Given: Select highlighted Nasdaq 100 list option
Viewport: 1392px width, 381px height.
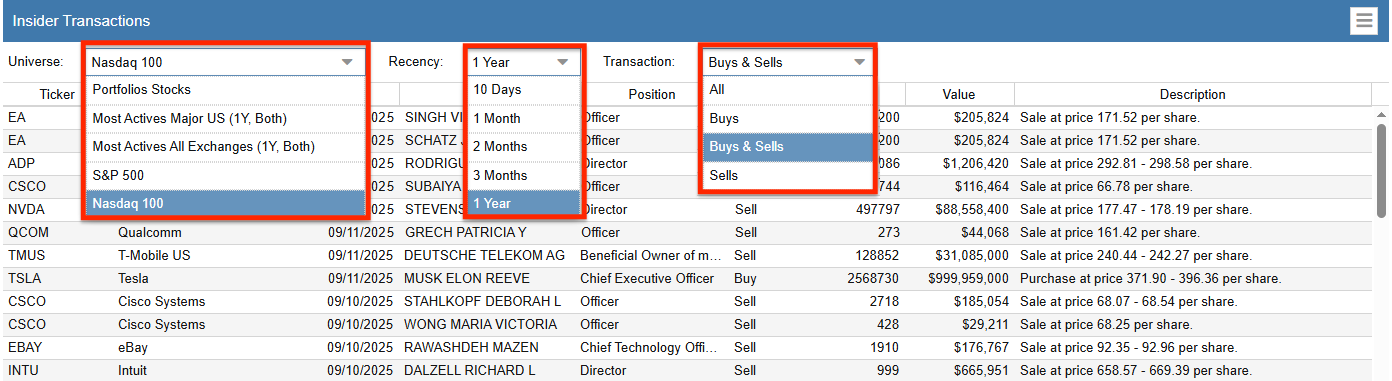Looking at the screenshot, I should 226,203.
